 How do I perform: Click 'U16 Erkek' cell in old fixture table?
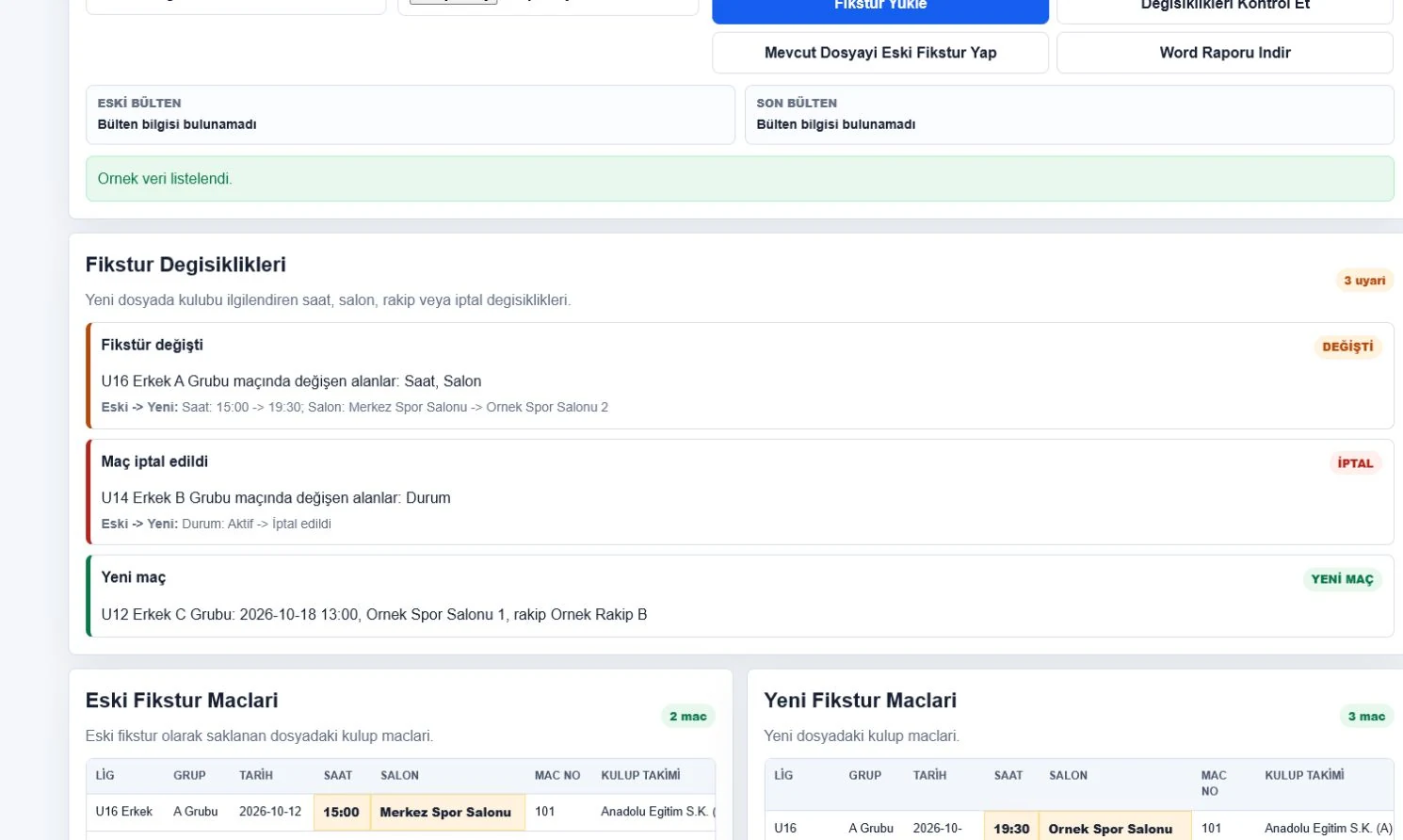(124, 812)
